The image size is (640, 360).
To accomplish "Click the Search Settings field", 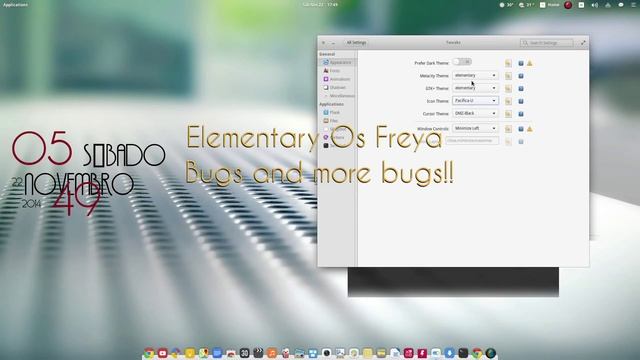I will (x=547, y=42).
